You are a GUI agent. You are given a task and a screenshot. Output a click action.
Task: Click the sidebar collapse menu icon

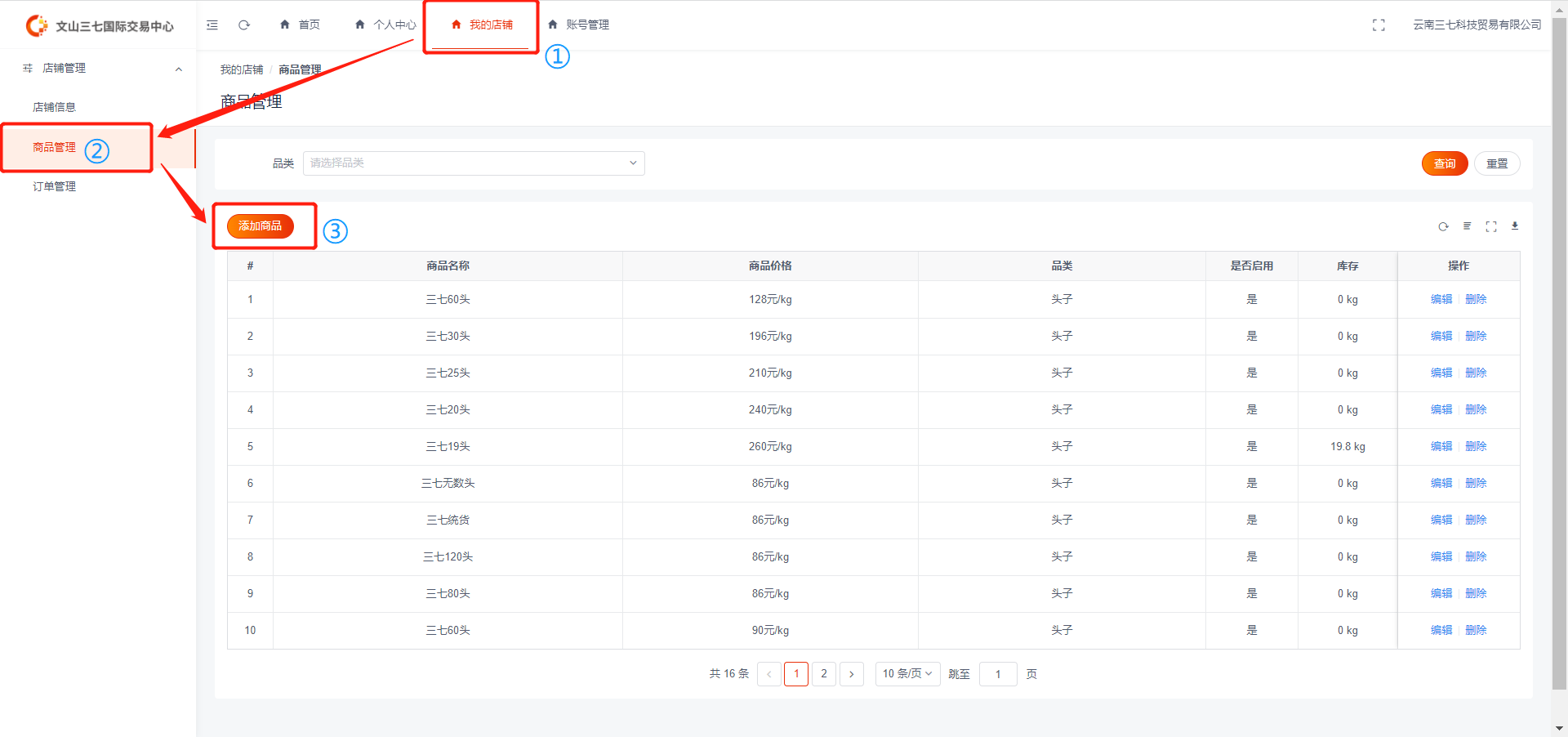pos(212,25)
